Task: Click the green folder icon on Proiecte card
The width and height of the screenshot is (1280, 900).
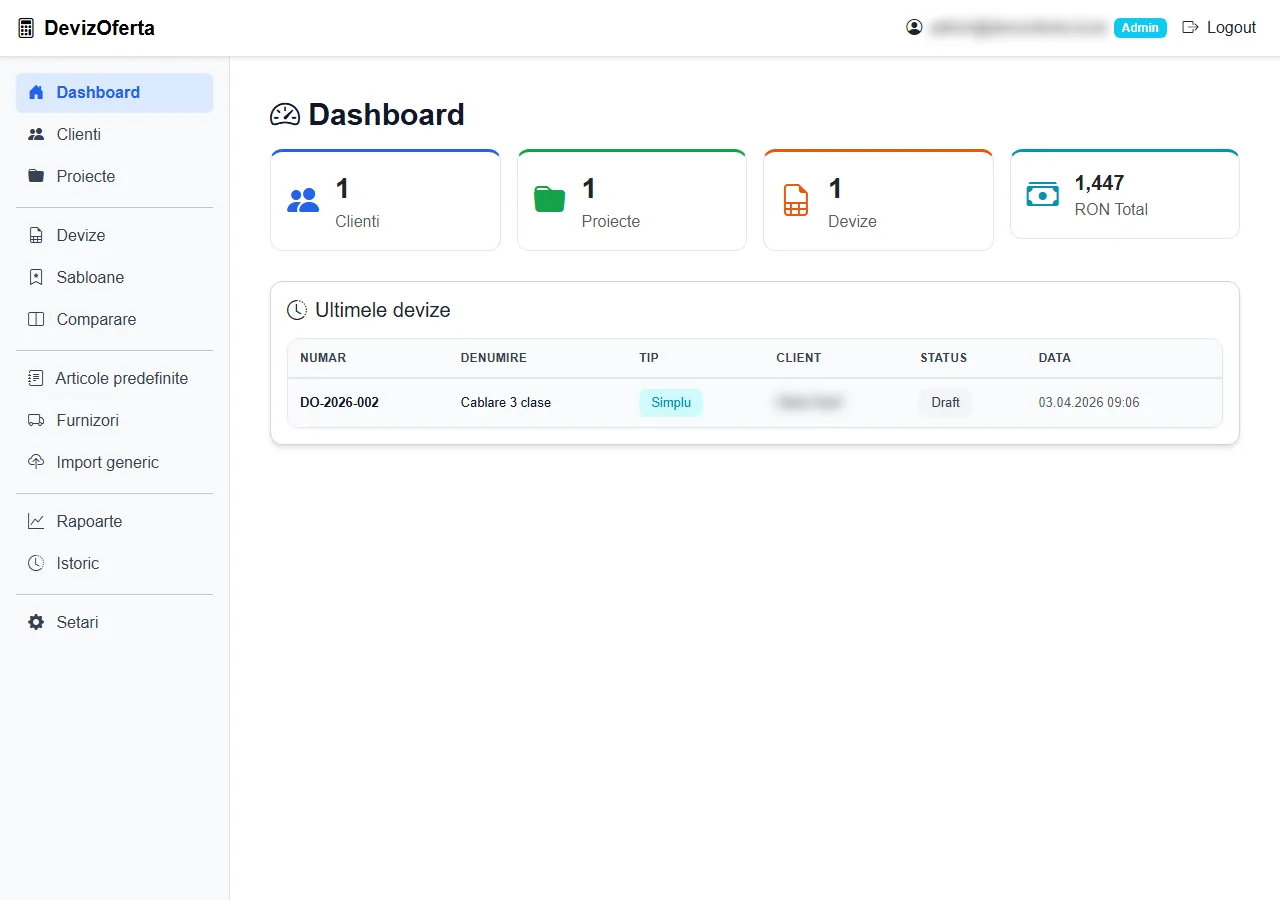Action: [x=550, y=200]
